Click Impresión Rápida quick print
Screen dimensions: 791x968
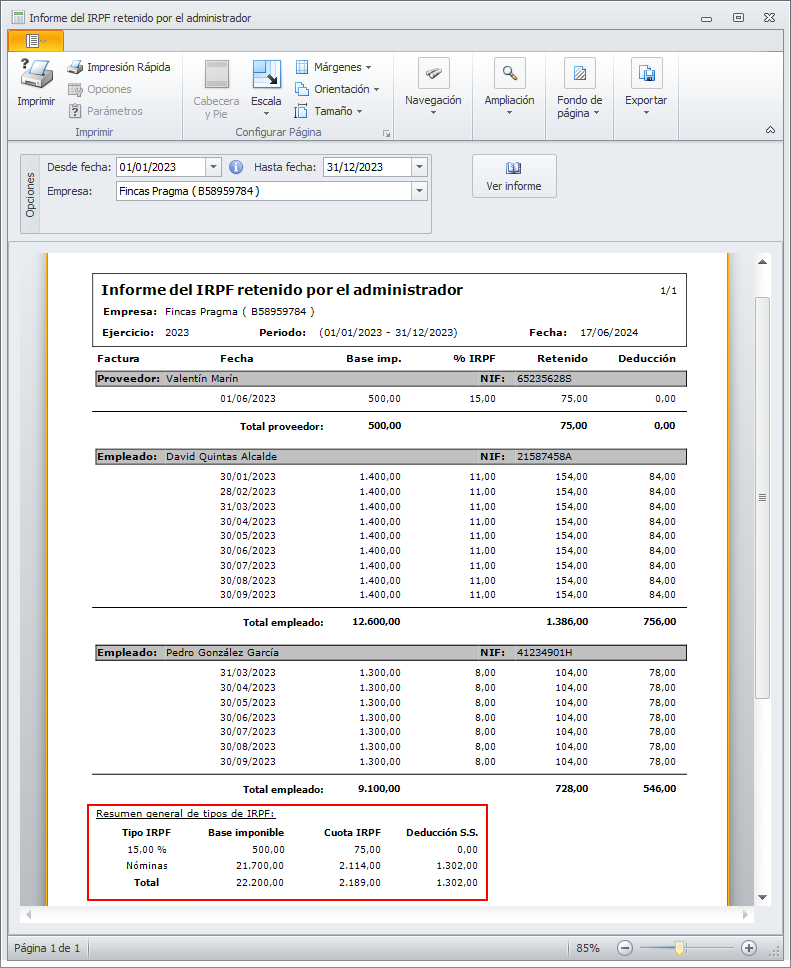(118, 67)
